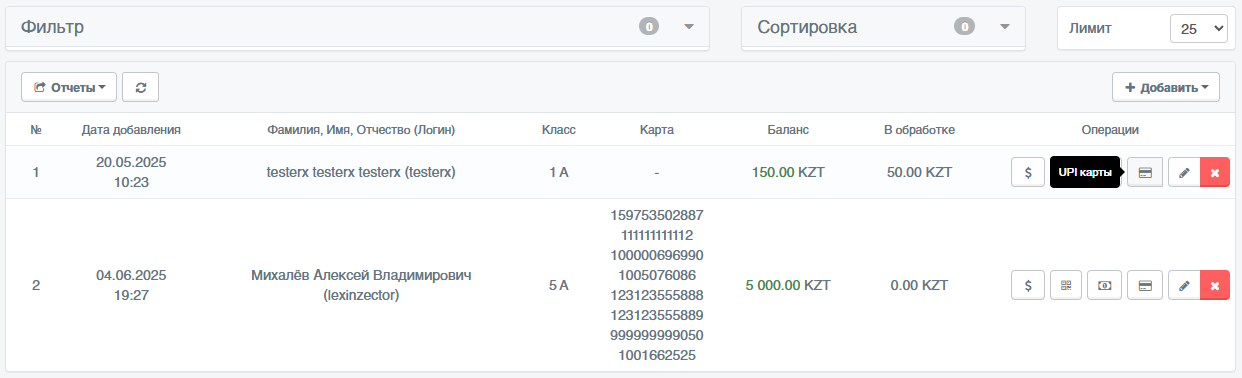
Task: Click dollar icon in Михалёв row
Action: click(x=1028, y=285)
